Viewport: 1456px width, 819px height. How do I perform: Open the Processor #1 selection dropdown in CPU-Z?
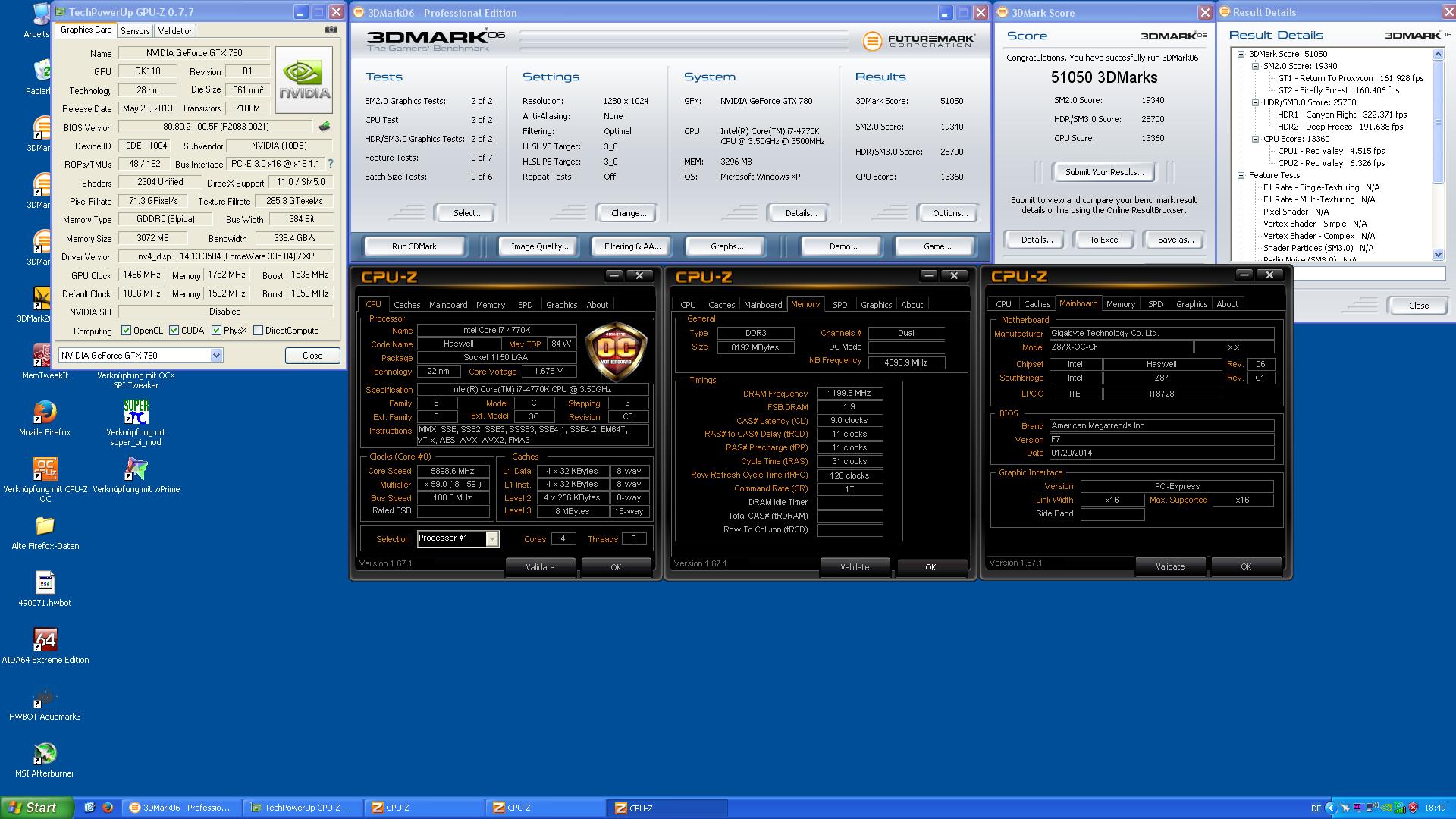point(492,538)
